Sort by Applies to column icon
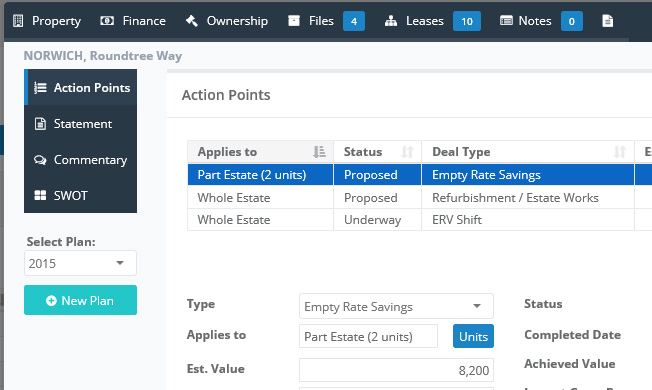 pos(319,152)
